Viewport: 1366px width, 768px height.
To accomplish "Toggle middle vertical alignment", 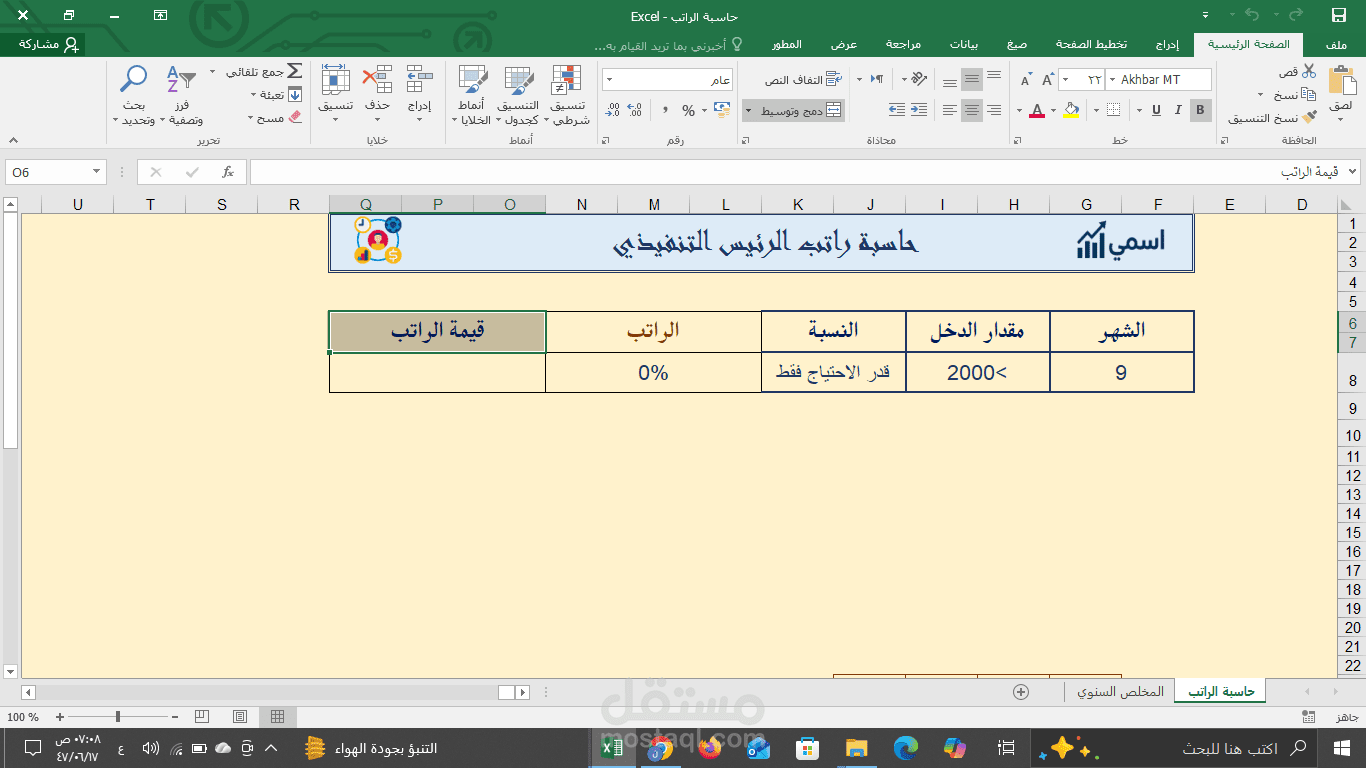I will tap(972, 79).
